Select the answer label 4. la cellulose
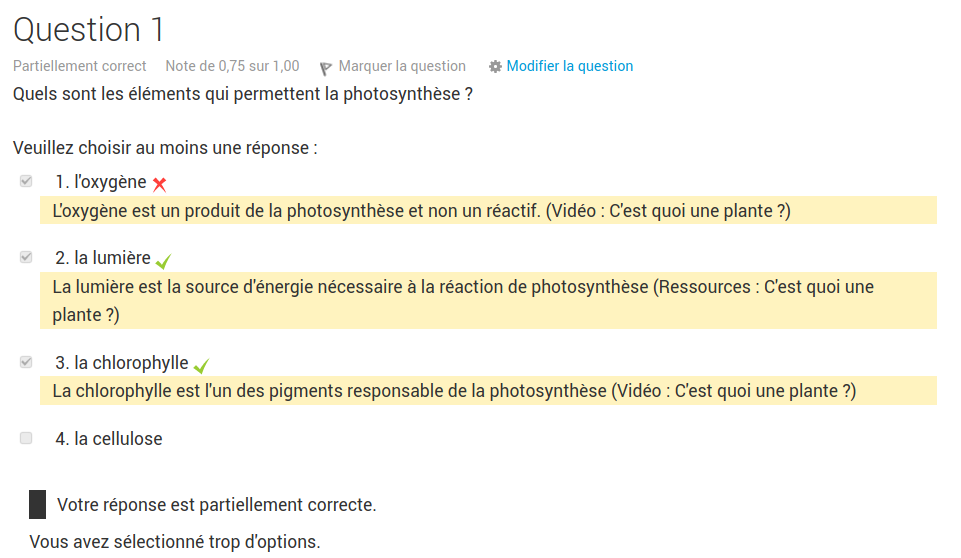The image size is (961, 558). [109, 438]
